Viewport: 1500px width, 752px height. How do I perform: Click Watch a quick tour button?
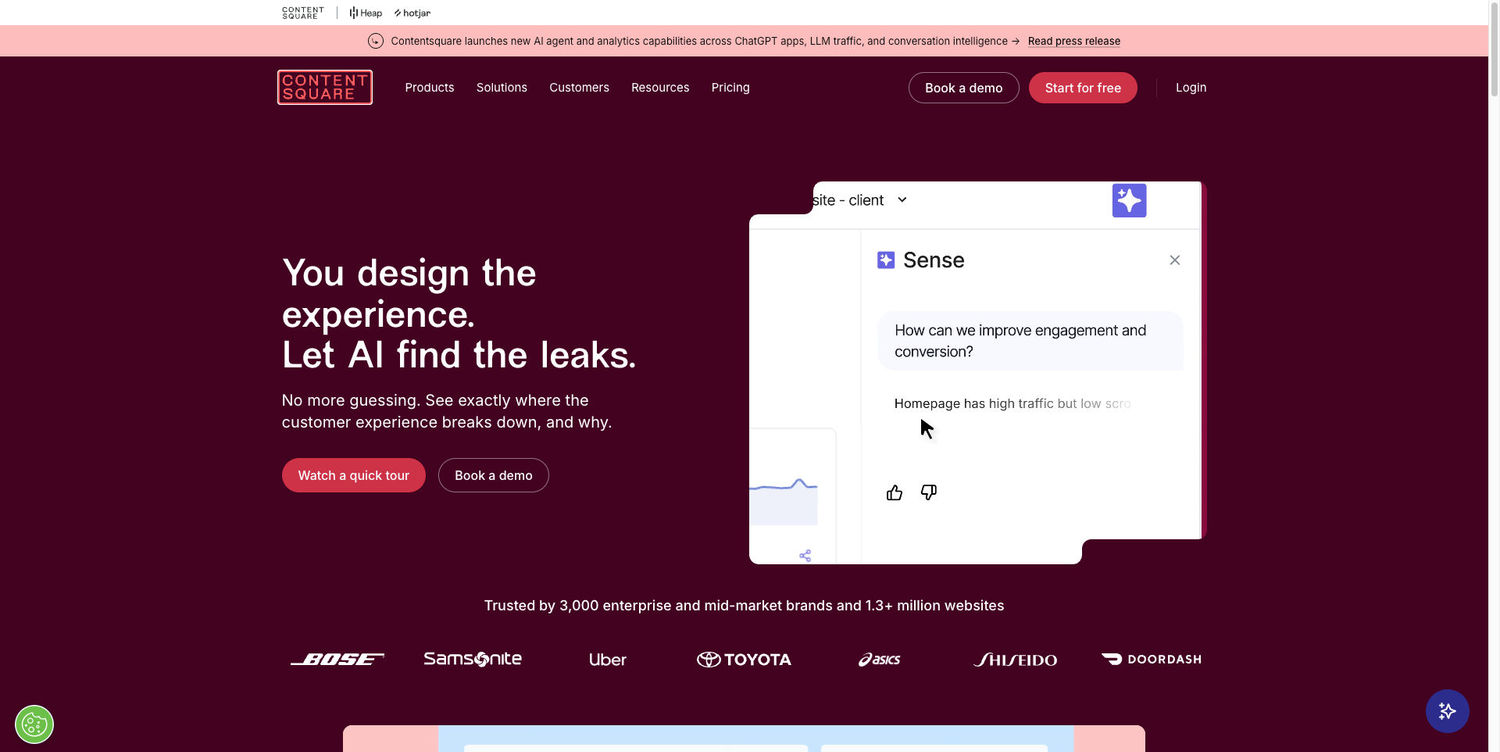pyautogui.click(x=353, y=475)
